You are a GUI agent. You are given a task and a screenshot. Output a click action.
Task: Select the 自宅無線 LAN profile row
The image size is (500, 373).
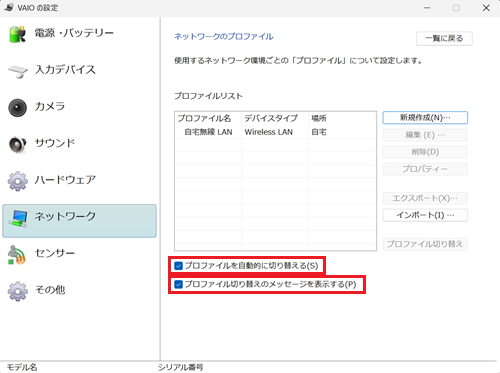[x=275, y=132]
